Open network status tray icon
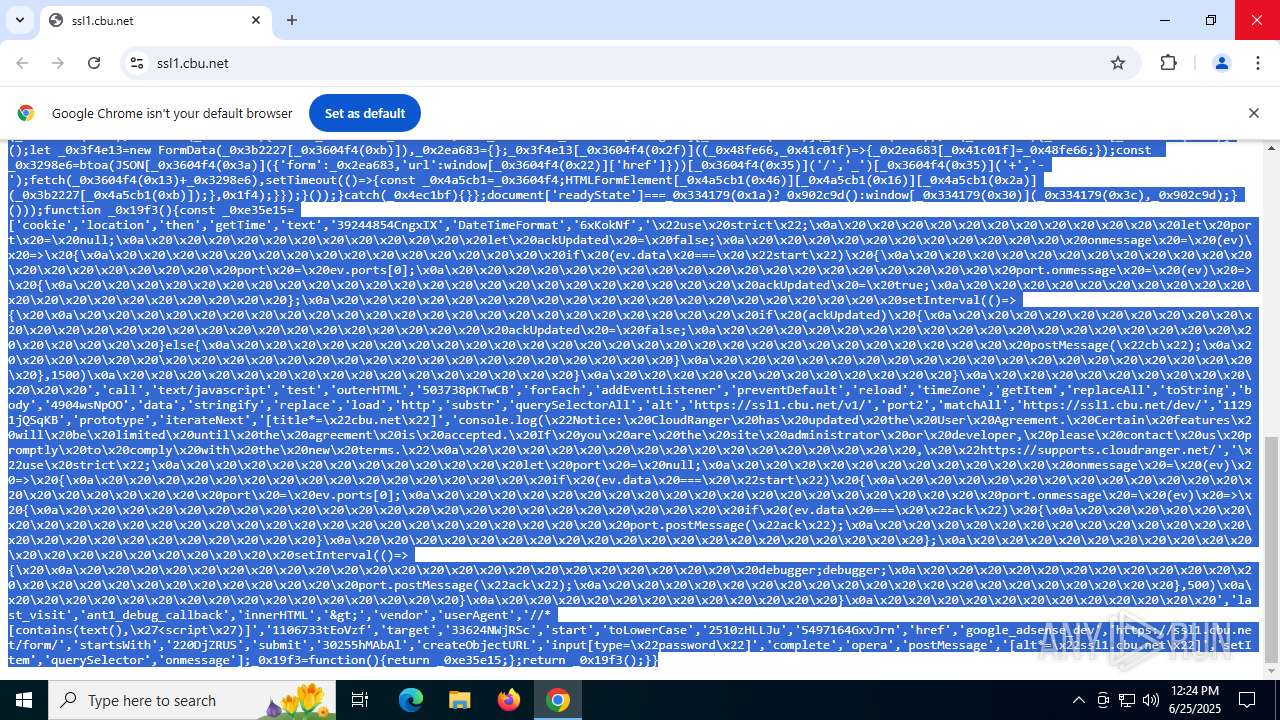Image resolution: width=1280 pixels, height=720 pixels. (1127, 700)
